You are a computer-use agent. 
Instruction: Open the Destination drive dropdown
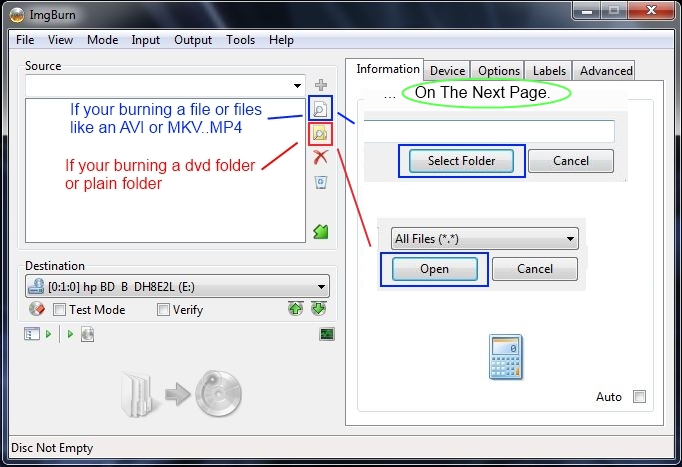[321, 287]
